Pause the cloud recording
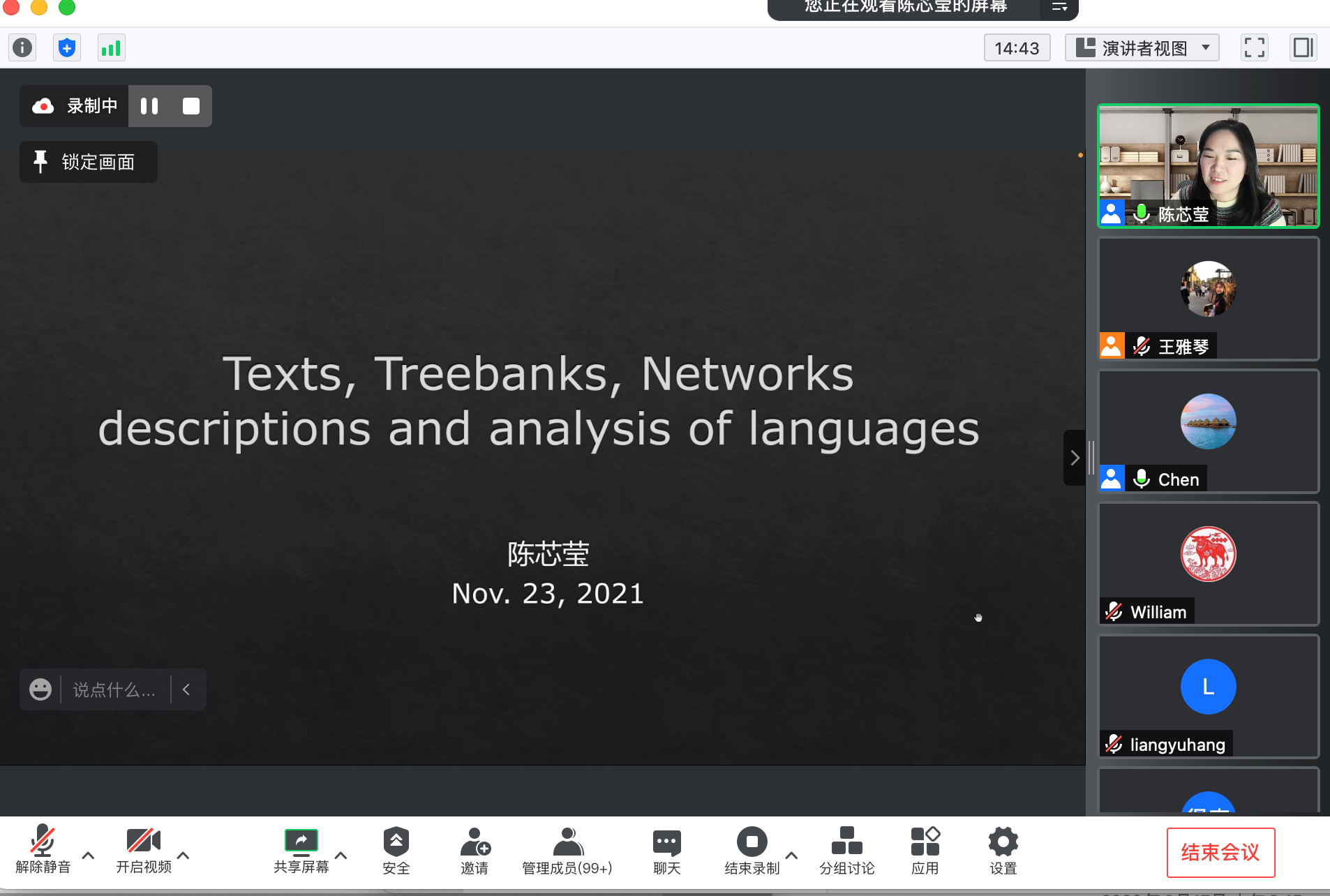This screenshot has height=896, width=1330. [149, 106]
